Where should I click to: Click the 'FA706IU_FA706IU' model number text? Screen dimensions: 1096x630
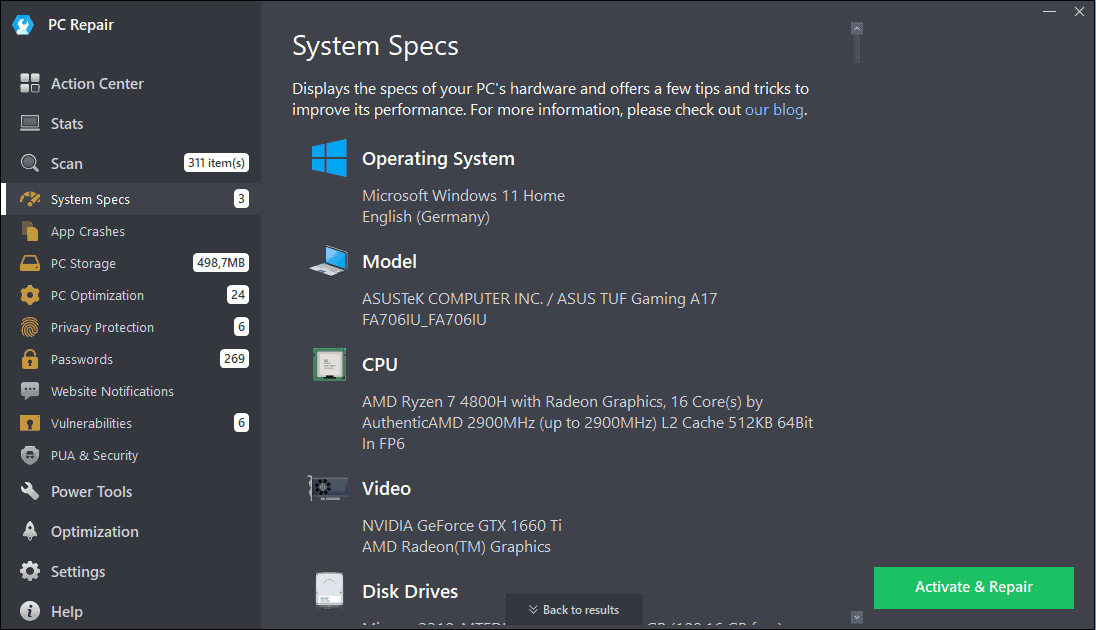pos(424,320)
